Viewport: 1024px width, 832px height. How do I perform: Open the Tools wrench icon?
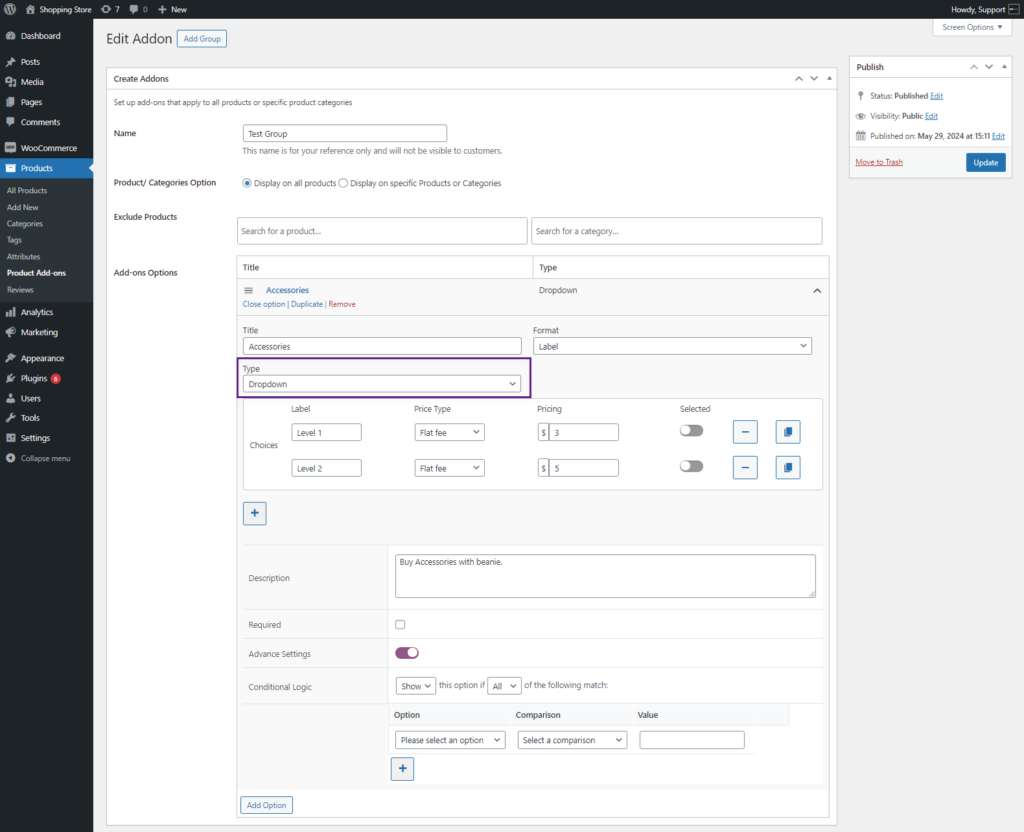tap(10, 417)
